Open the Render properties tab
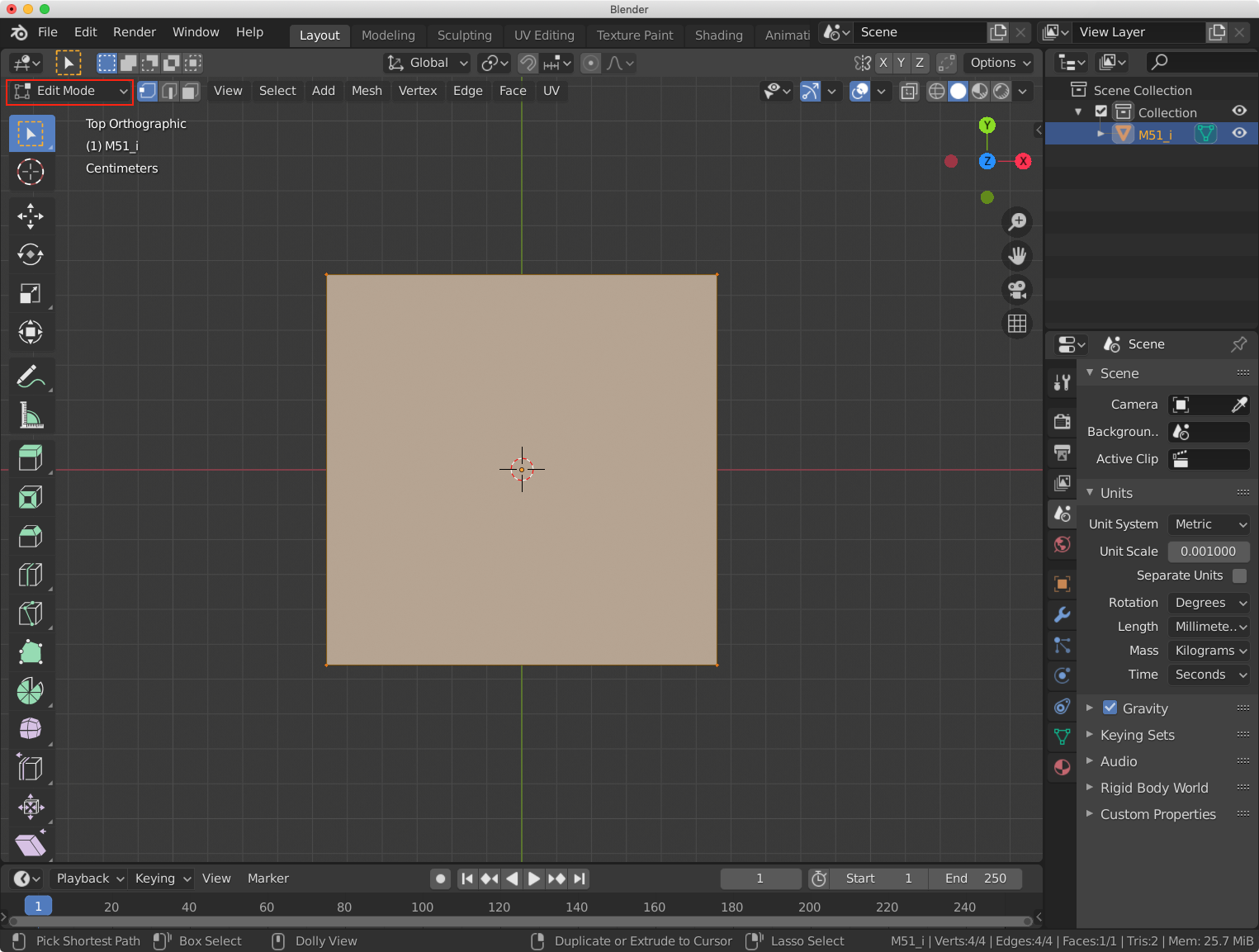 pos(1062,421)
